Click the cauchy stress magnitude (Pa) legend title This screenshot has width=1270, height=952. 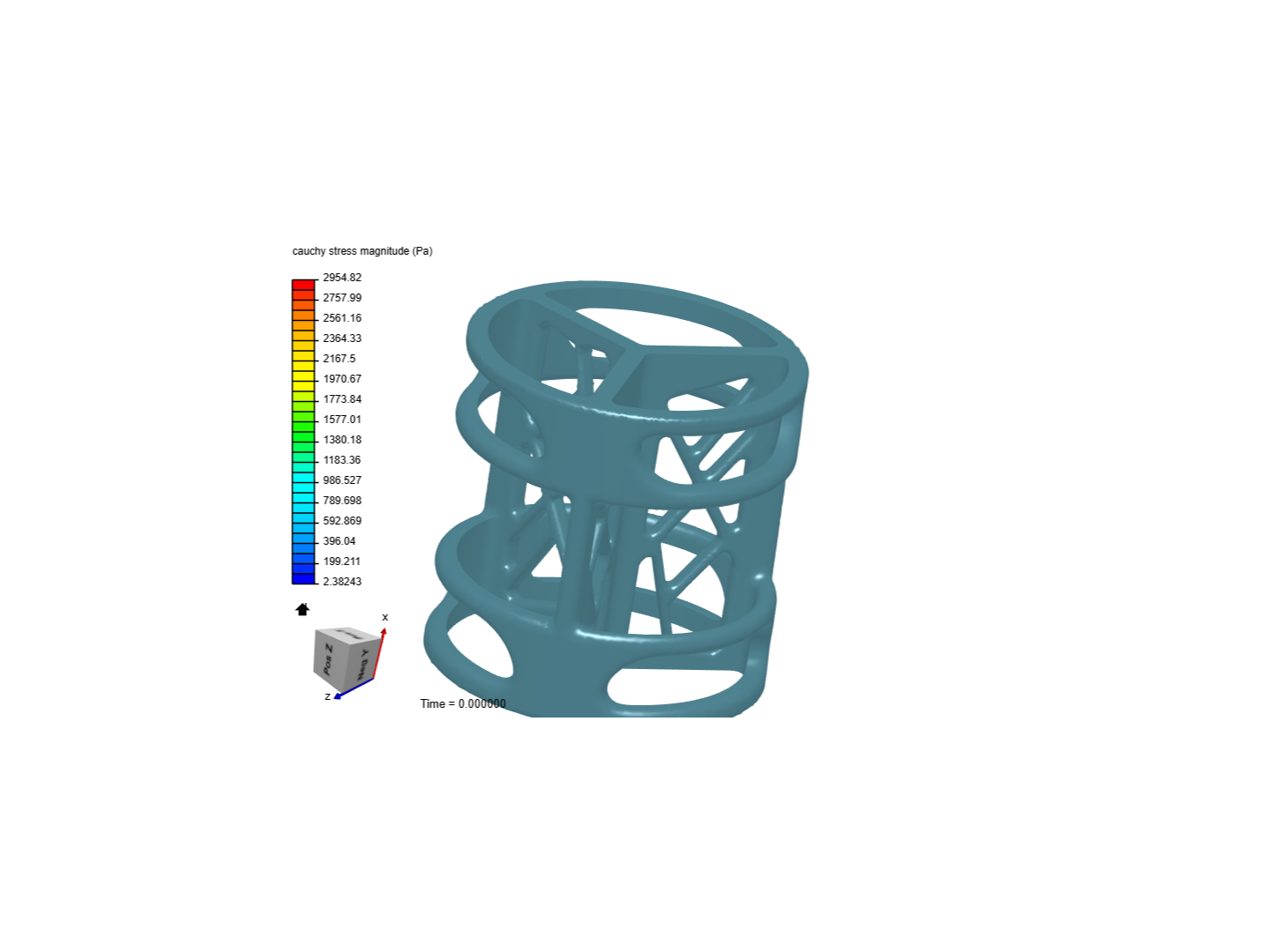click(362, 251)
